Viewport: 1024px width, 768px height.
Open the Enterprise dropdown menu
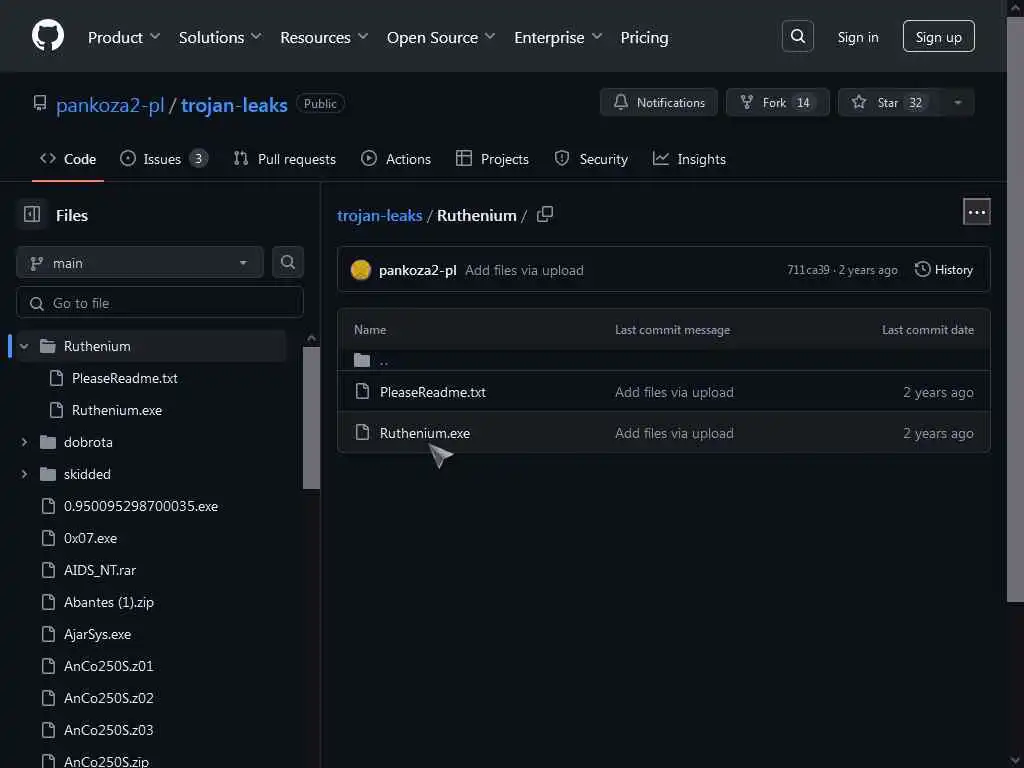[x=558, y=37]
